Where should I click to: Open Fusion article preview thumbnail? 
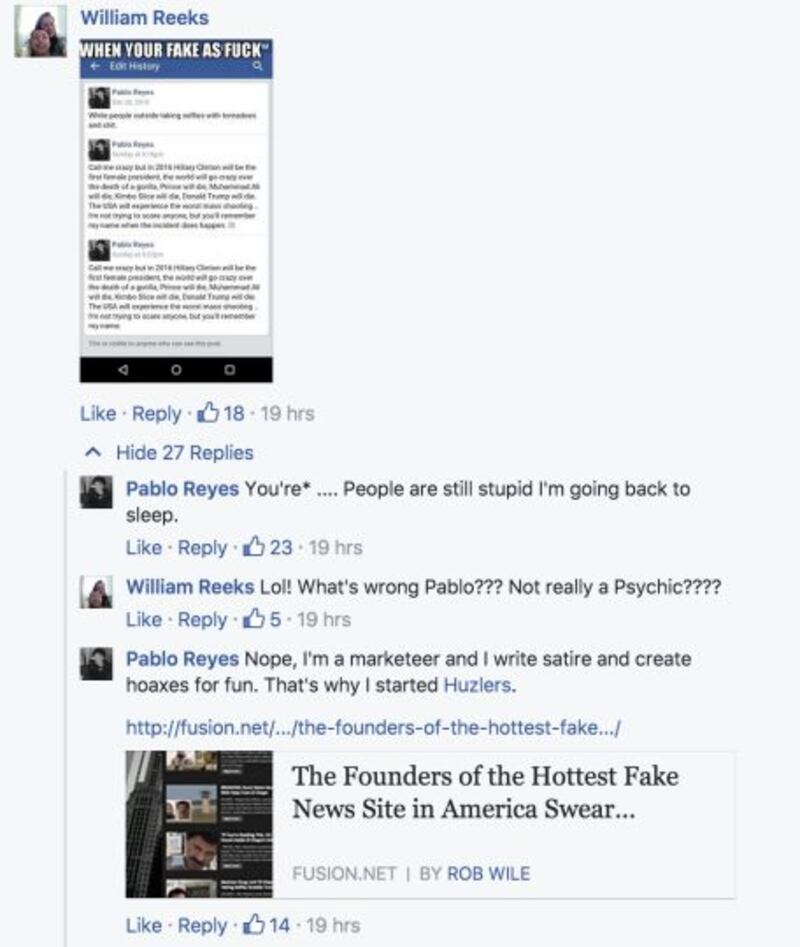(x=199, y=824)
